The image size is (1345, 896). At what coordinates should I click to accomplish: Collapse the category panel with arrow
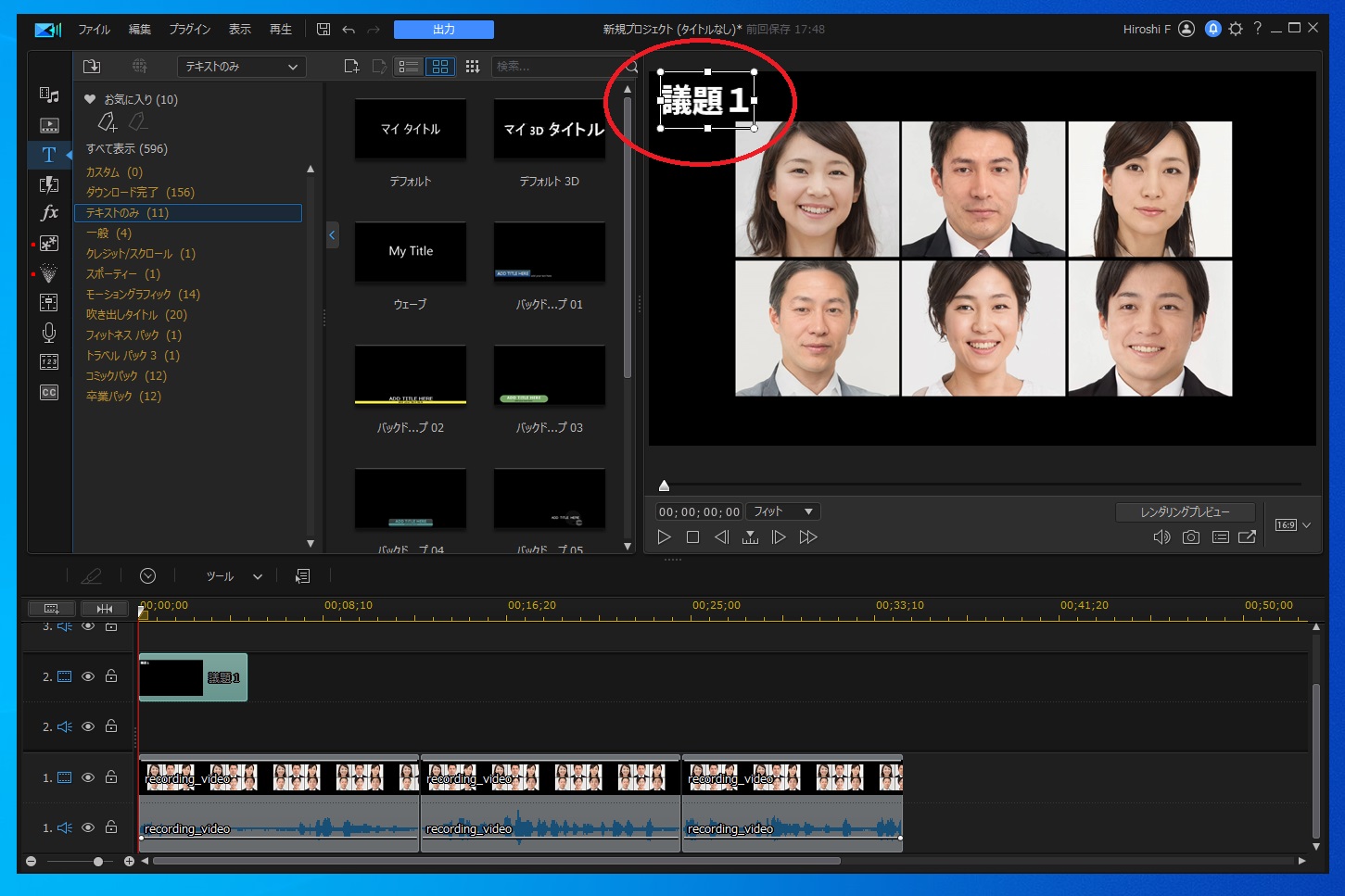(x=332, y=235)
